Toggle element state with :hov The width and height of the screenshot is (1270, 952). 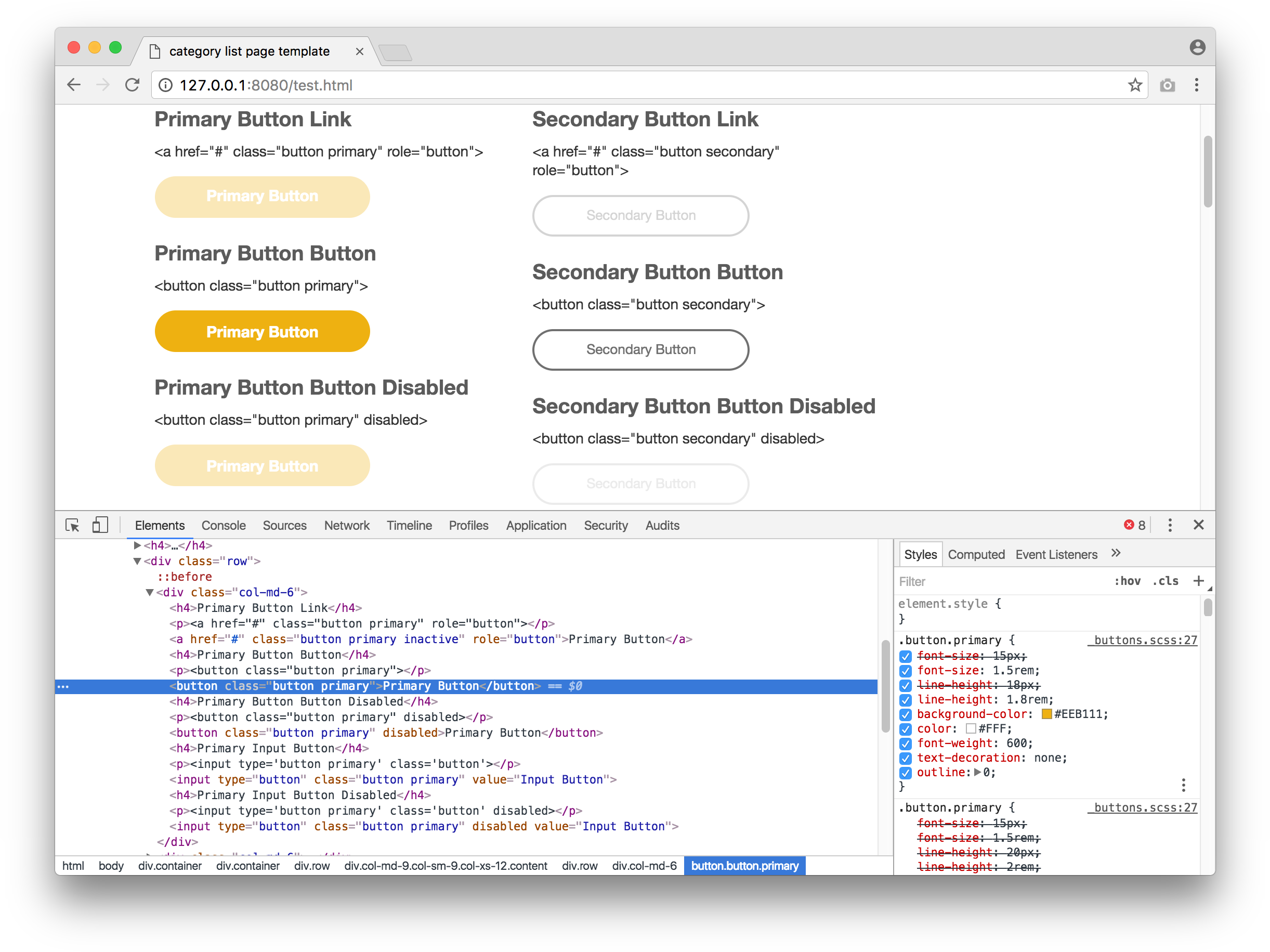point(1127,580)
